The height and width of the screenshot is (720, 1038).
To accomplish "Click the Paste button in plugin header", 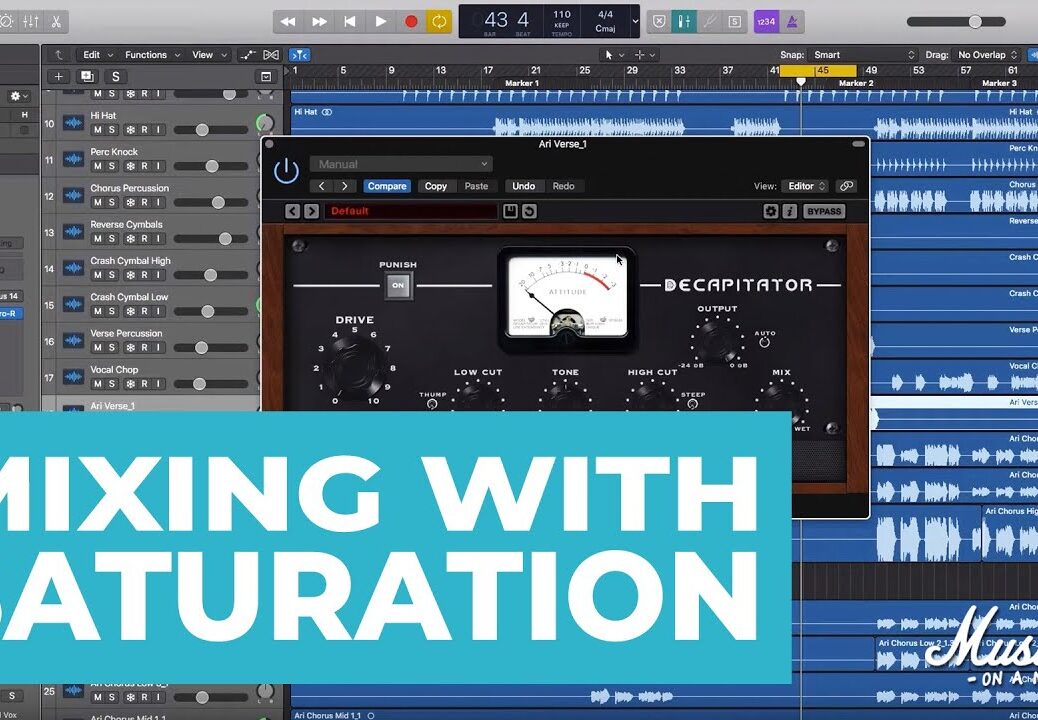I will click(476, 187).
